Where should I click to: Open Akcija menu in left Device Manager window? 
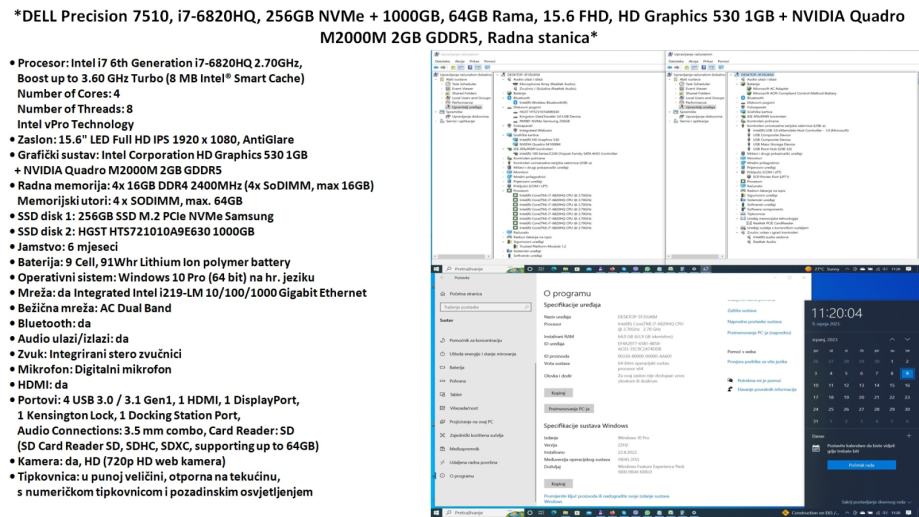tap(460, 61)
